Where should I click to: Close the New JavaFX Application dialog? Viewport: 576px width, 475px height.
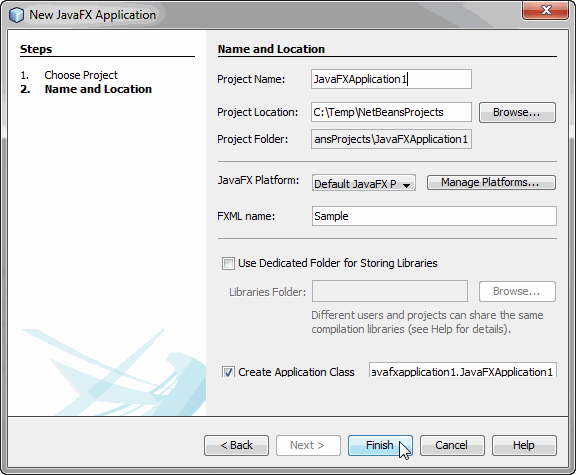tap(546, 10)
